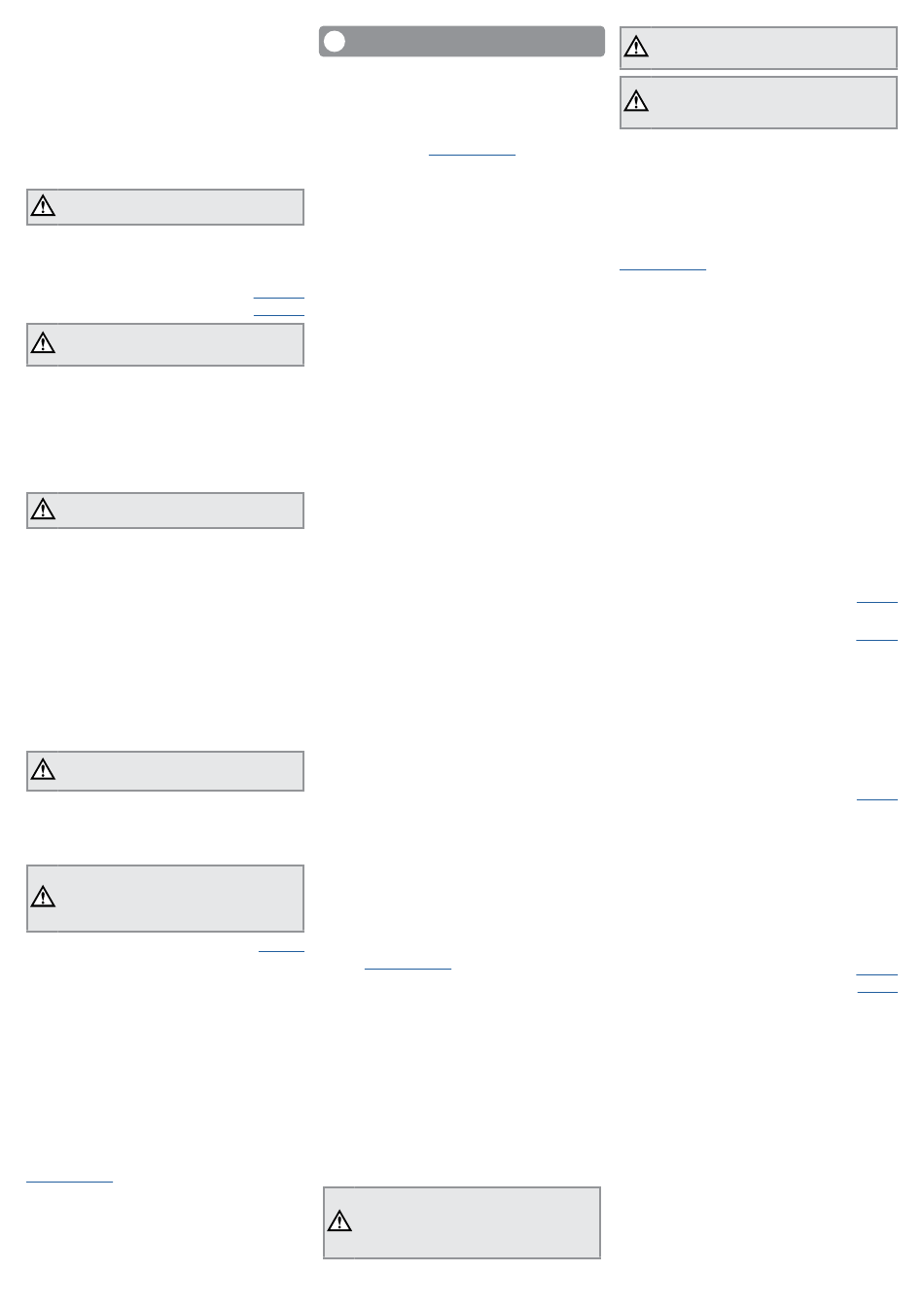Screen dimensions: 924x1307
Task: Click the warning triangle in the second right-column box
Action: click(x=636, y=100)
